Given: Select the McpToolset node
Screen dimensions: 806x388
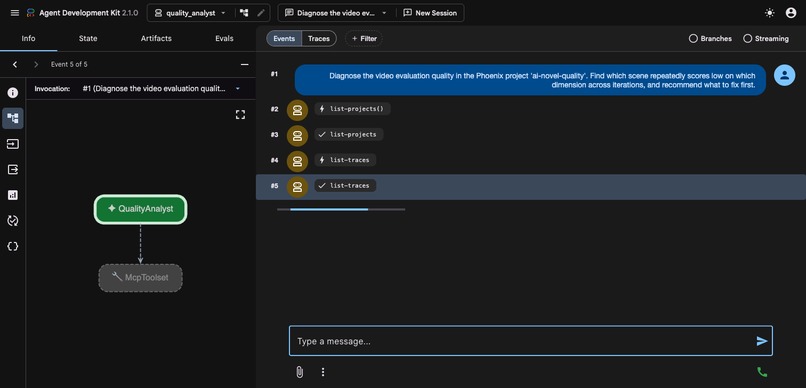Looking at the screenshot, I should 140,278.
